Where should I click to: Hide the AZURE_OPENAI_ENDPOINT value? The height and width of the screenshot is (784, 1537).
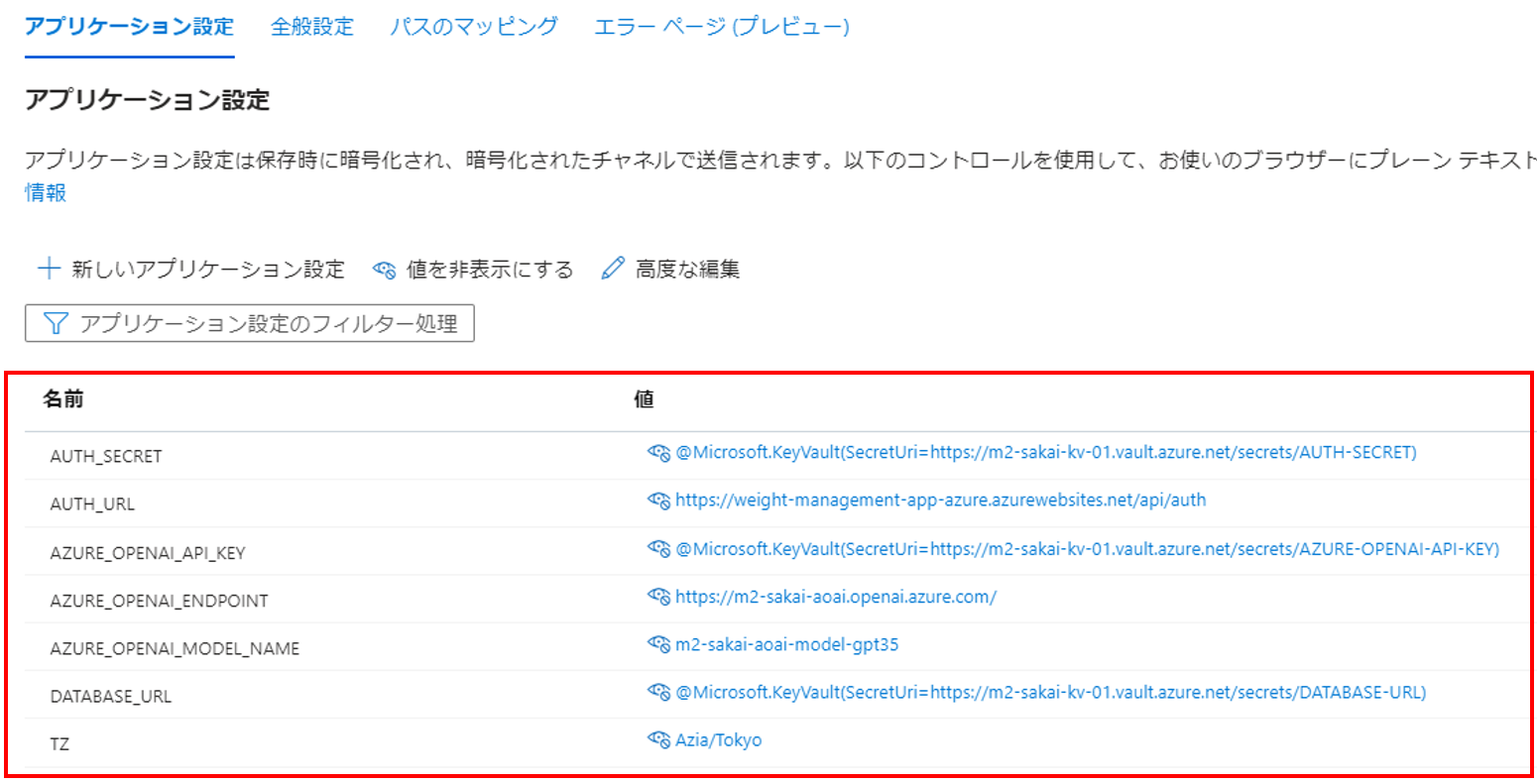(659, 597)
